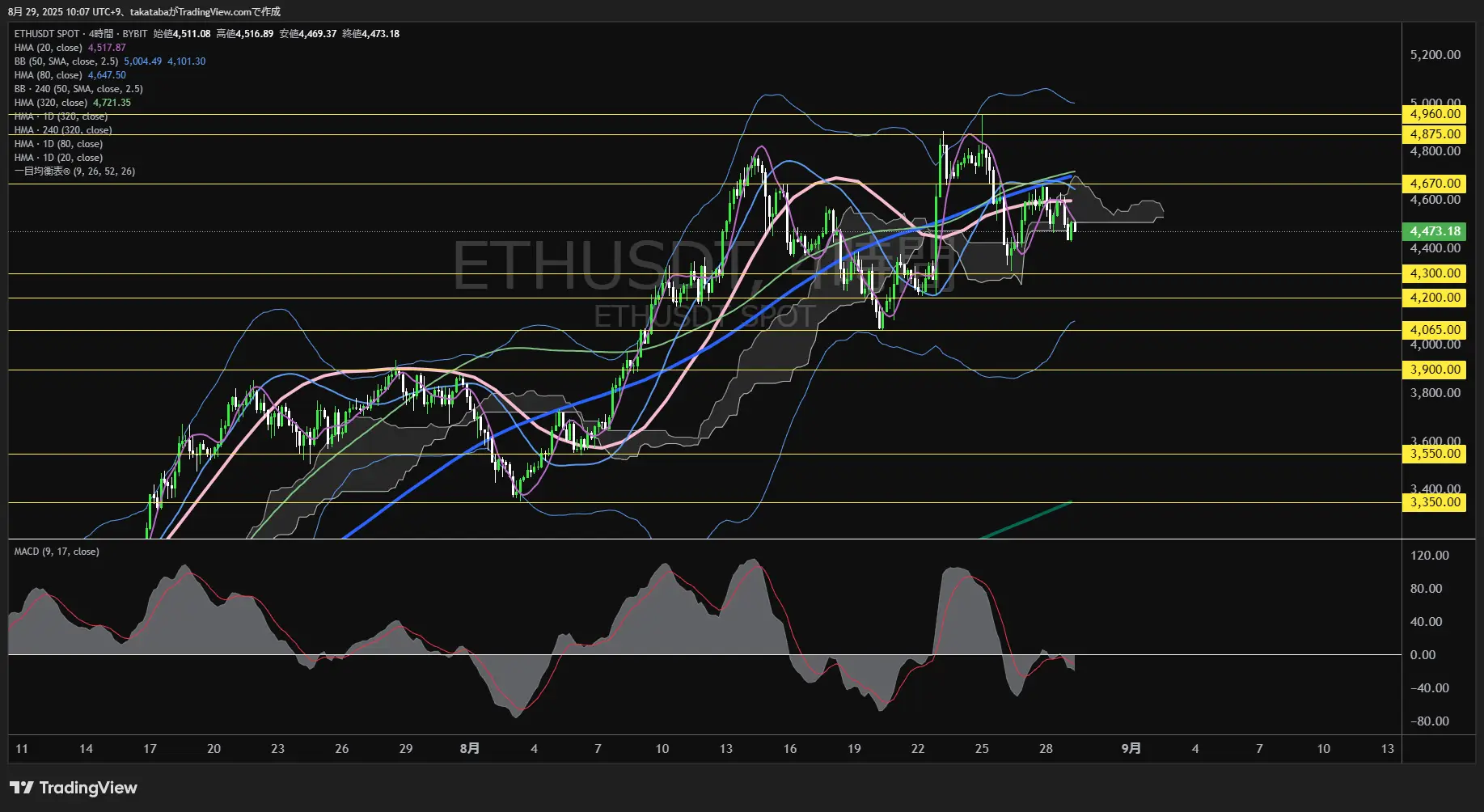Click the 3,550.00 horizontal line price label
The image size is (1484, 812).
[x=1435, y=454]
